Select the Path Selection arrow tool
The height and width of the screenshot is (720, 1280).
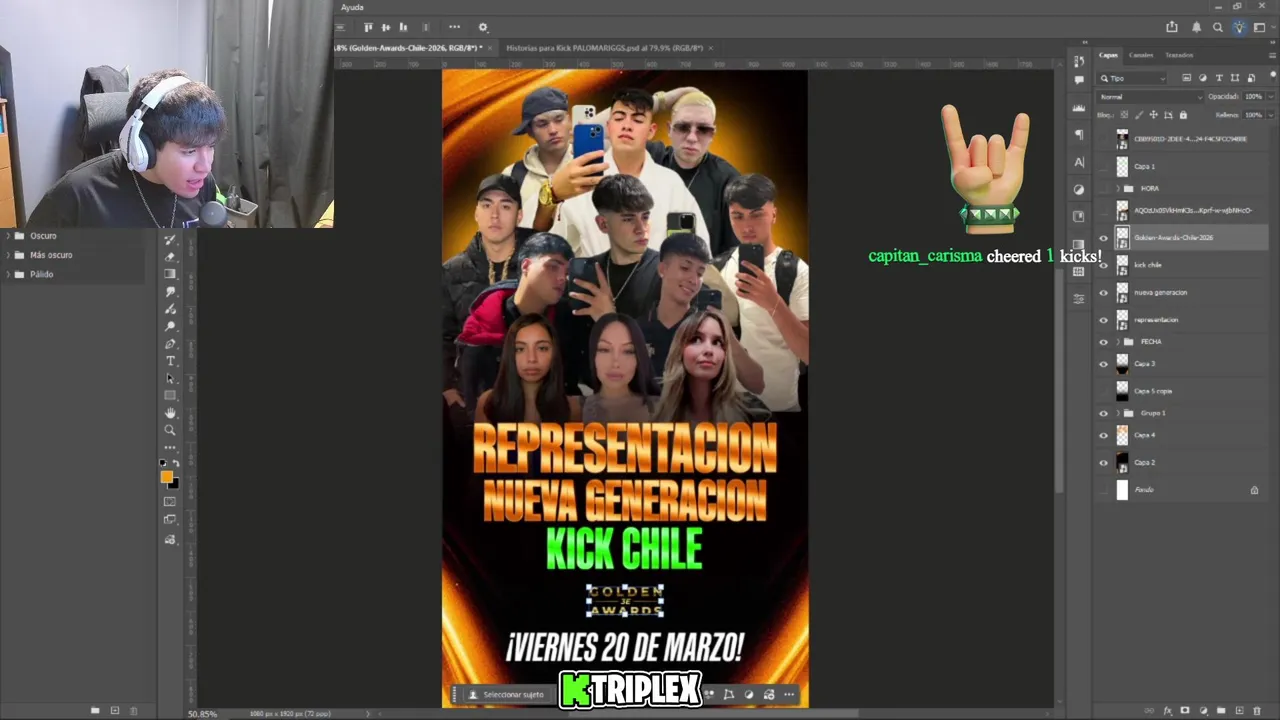click(x=170, y=378)
